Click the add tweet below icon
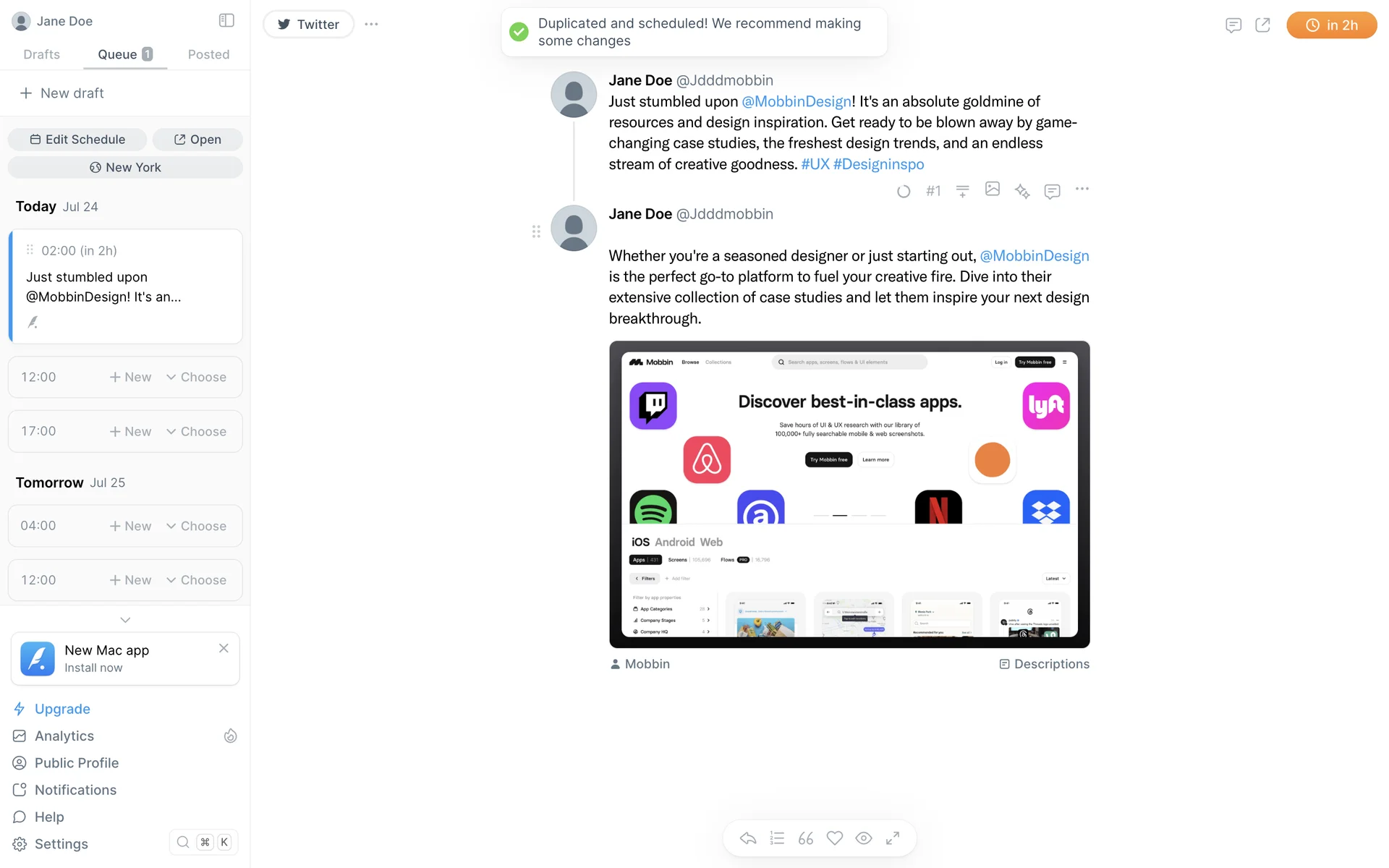1389x868 pixels. pyautogui.click(x=962, y=191)
